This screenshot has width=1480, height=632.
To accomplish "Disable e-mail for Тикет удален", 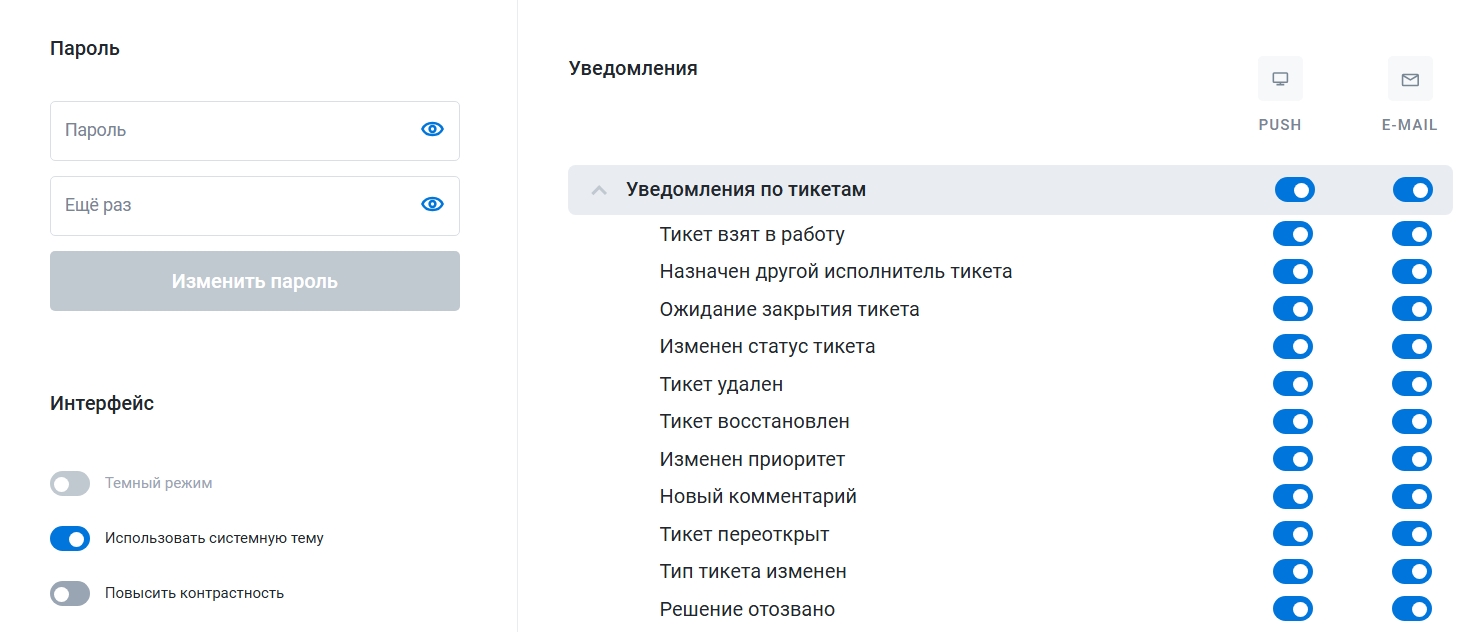I will pyautogui.click(x=1411, y=384).
